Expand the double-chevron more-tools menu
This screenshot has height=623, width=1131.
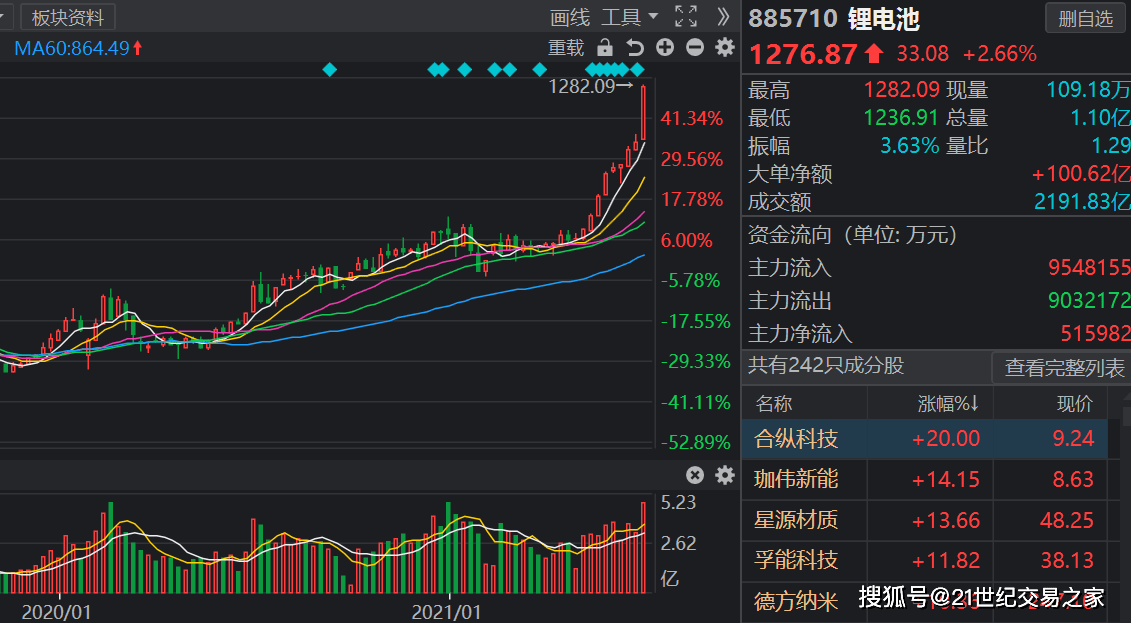tap(722, 17)
